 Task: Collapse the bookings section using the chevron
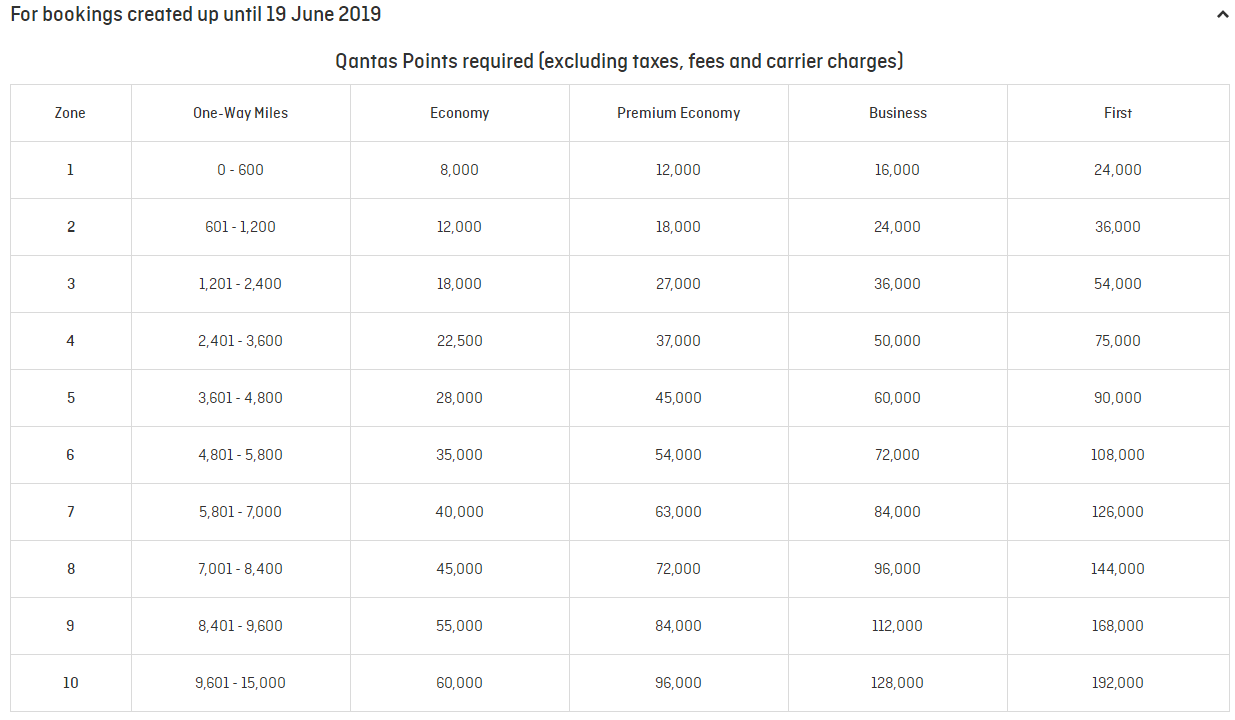coord(1222,15)
